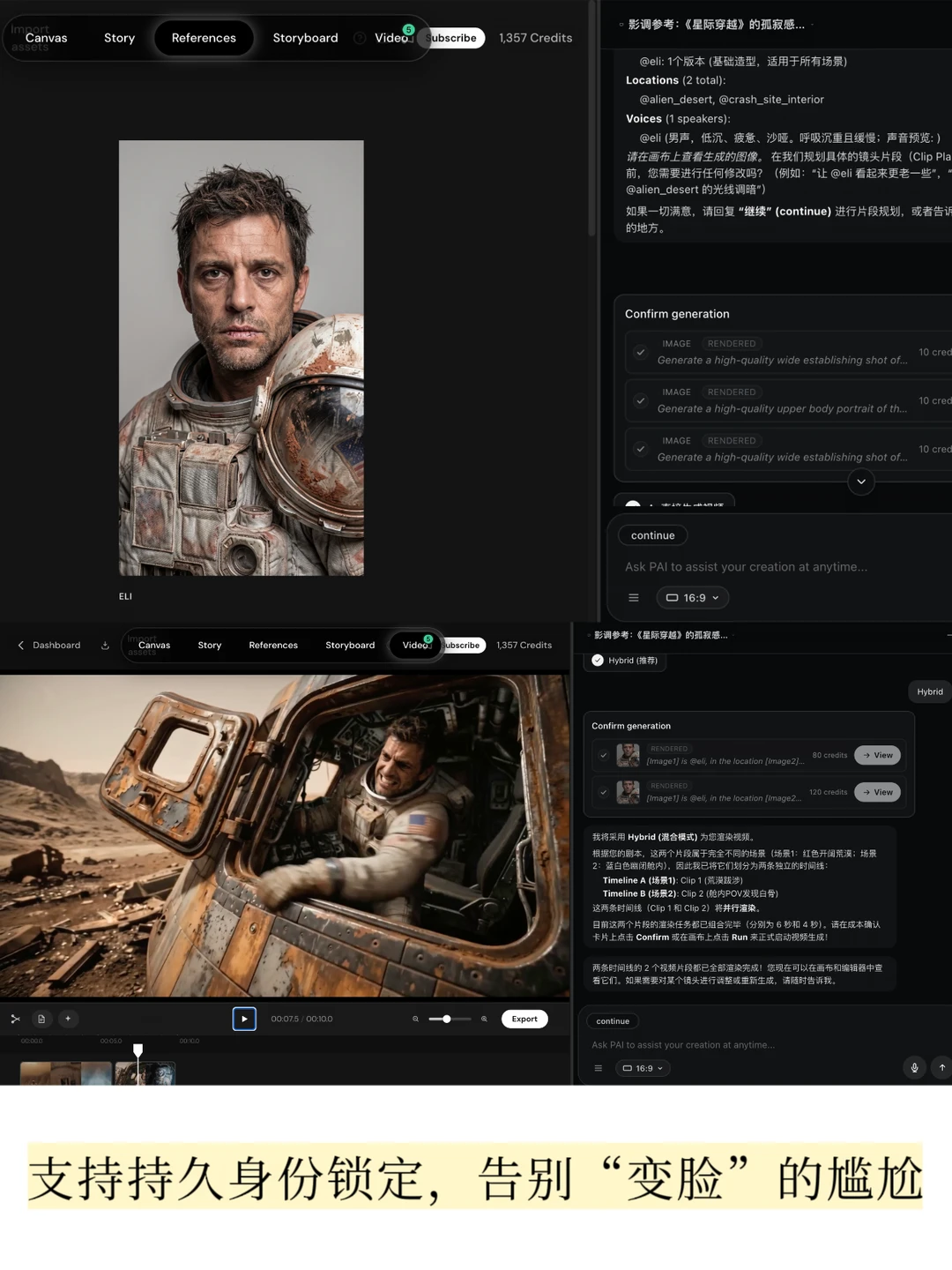The height and width of the screenshot is (1270, 952).
Task: Select the Hybrid (推荐) option
Action: click(625, 661)
